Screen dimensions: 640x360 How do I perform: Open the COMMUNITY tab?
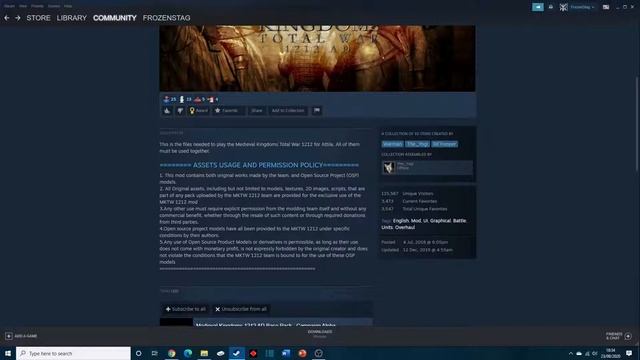coord(115,18)
